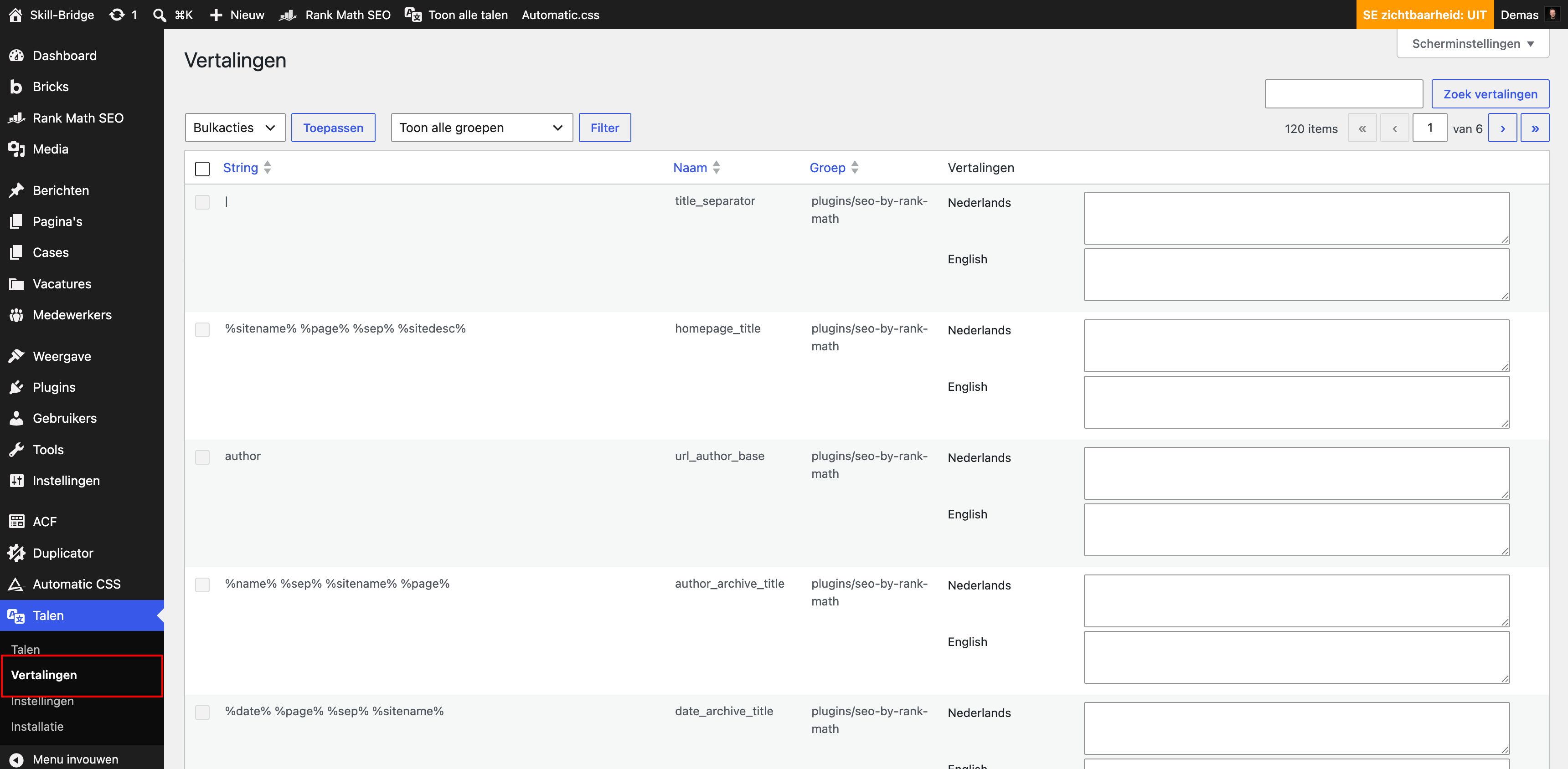Click the Menu invouwen collapse arrow icon
1568x769 pixels.
[x=16, y=759]
